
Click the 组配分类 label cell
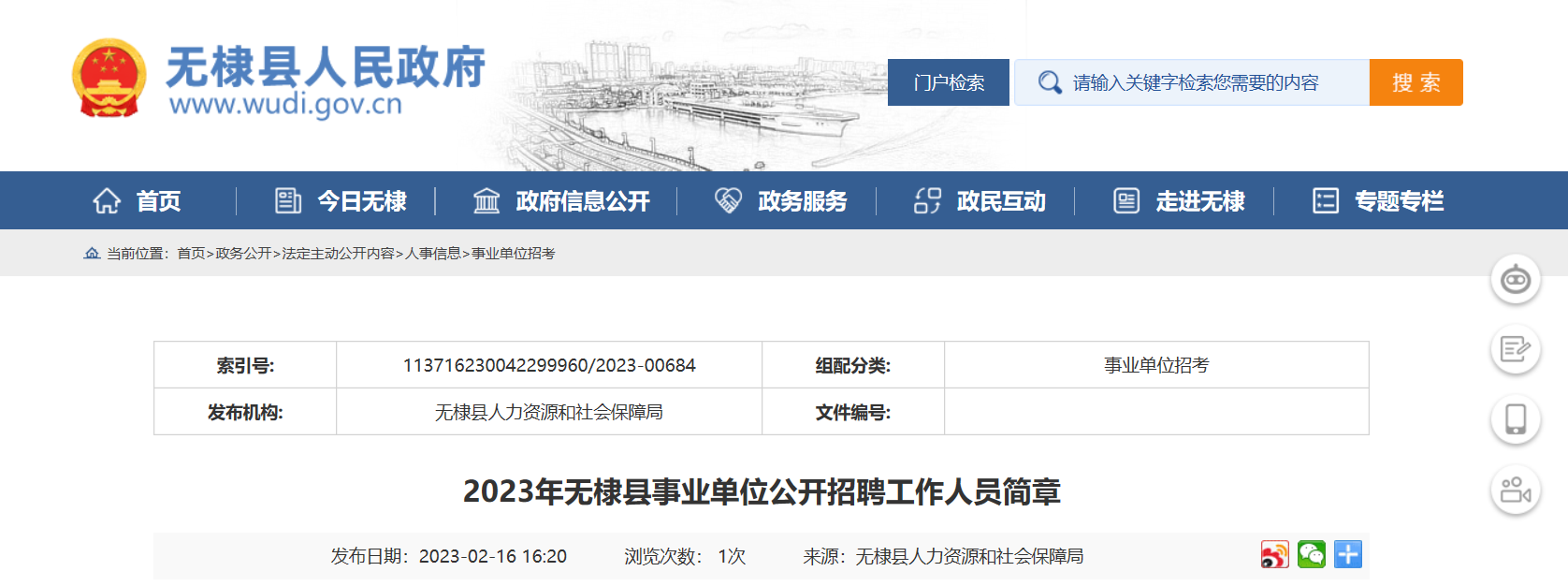pyautogui.click(x=853, y=365)
